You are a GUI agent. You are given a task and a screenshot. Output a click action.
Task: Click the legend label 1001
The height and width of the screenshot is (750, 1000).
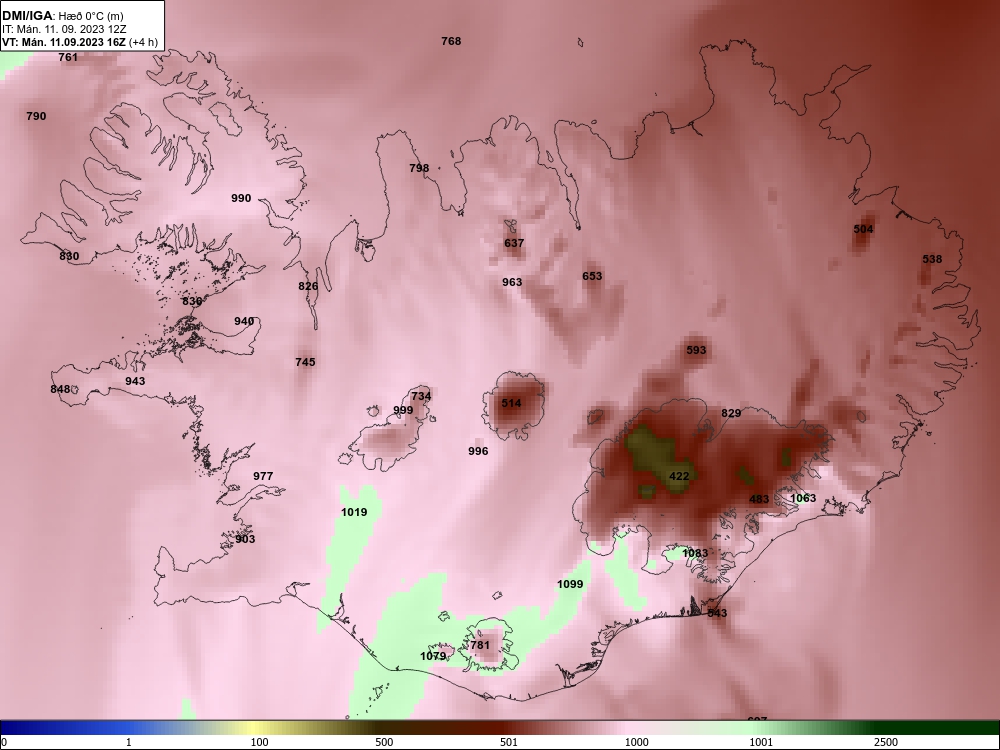(761, 742)
